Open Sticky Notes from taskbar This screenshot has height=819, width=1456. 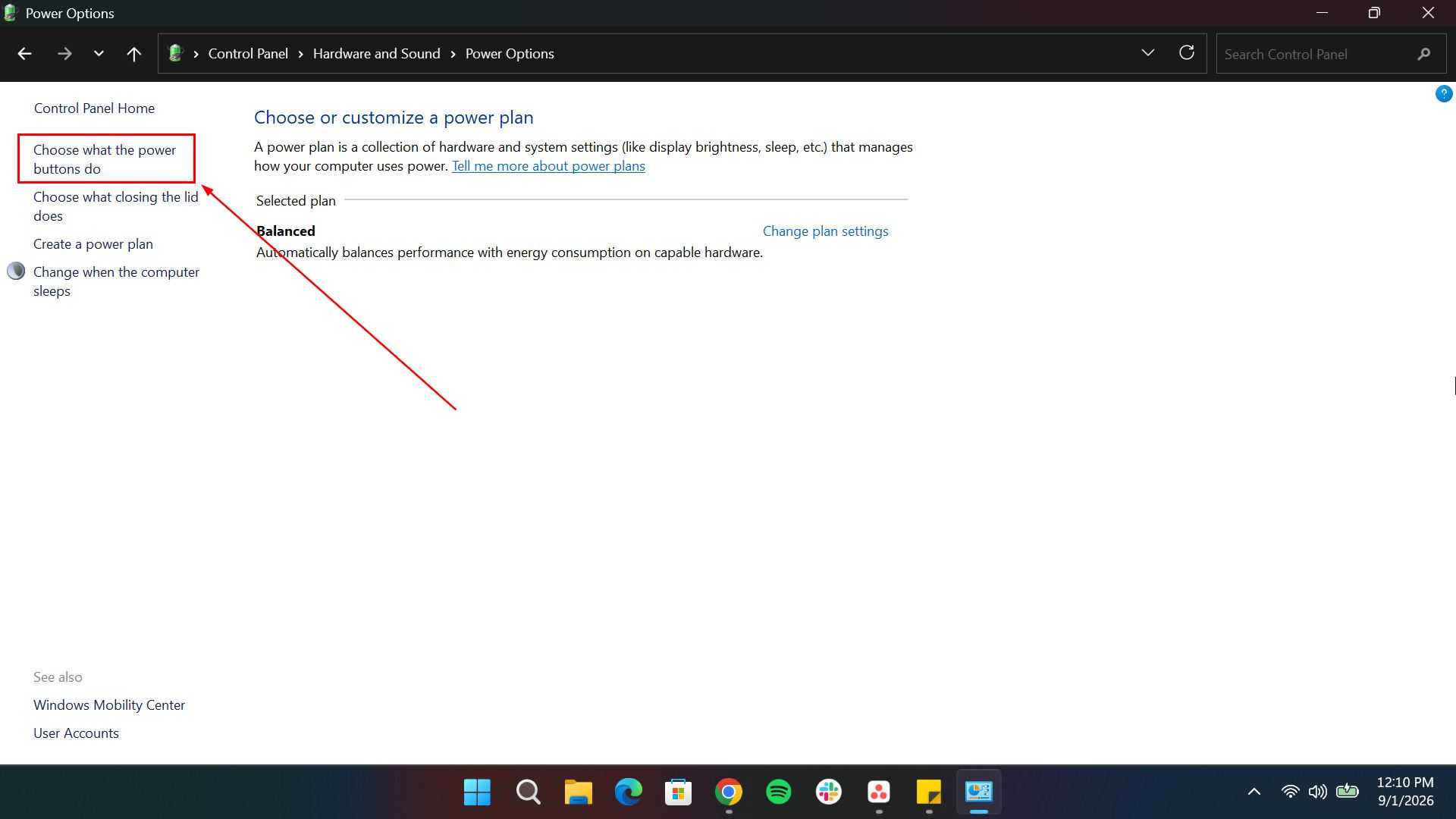[x=928, y=792]
